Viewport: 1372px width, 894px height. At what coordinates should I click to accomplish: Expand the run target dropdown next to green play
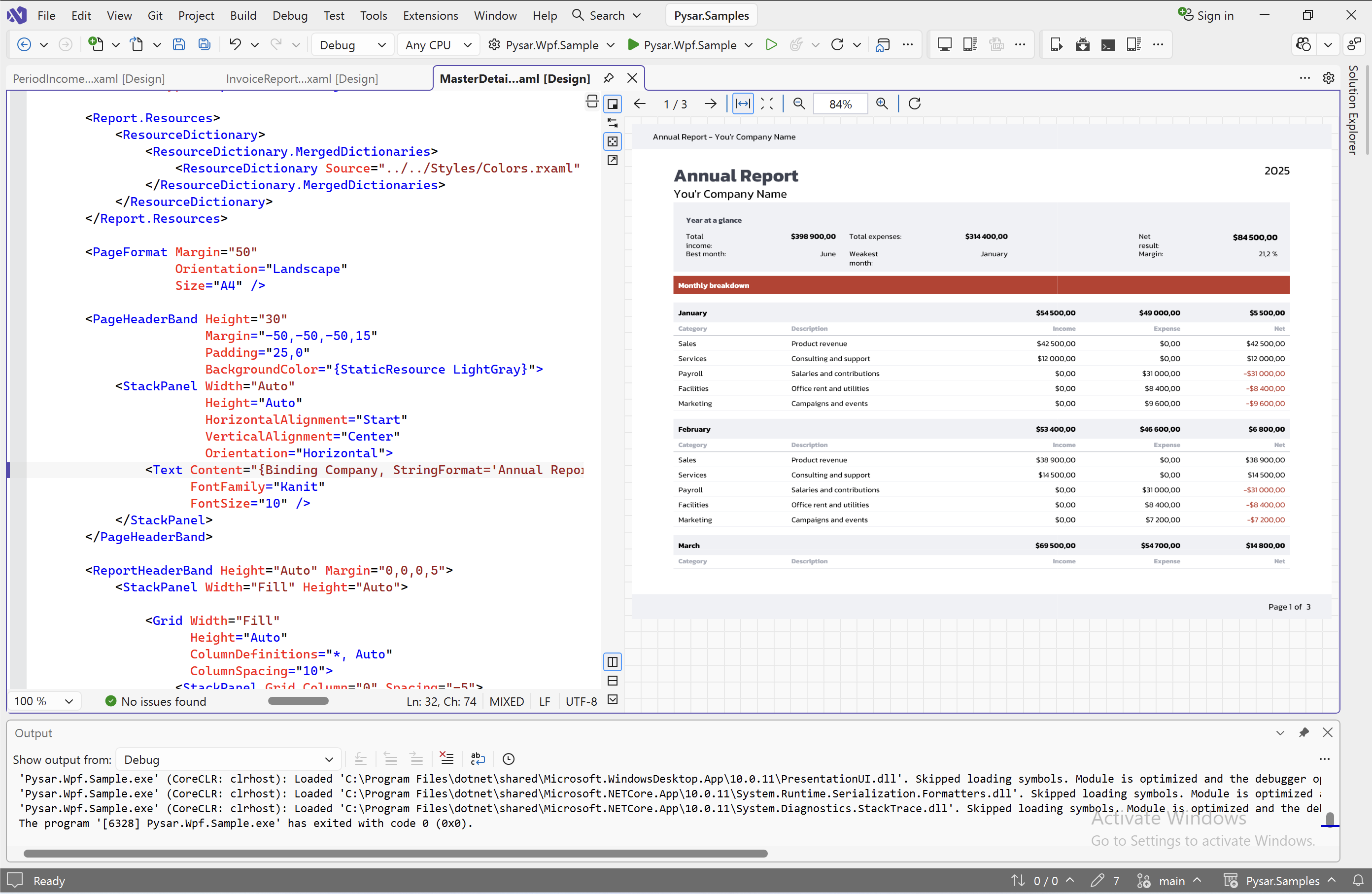tap(748, 44)
